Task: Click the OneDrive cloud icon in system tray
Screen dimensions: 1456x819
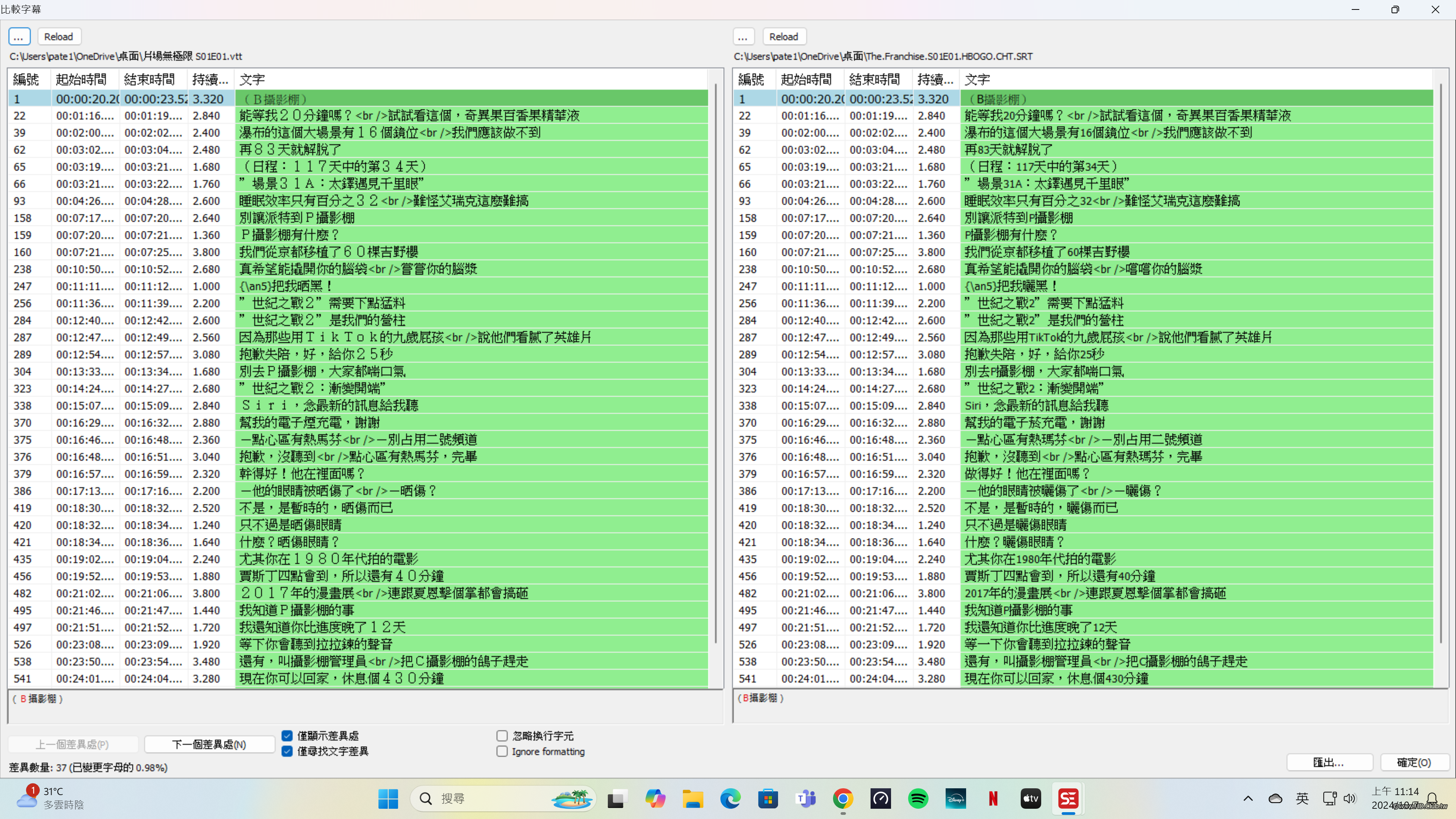Action: (x=1275, y=799)
